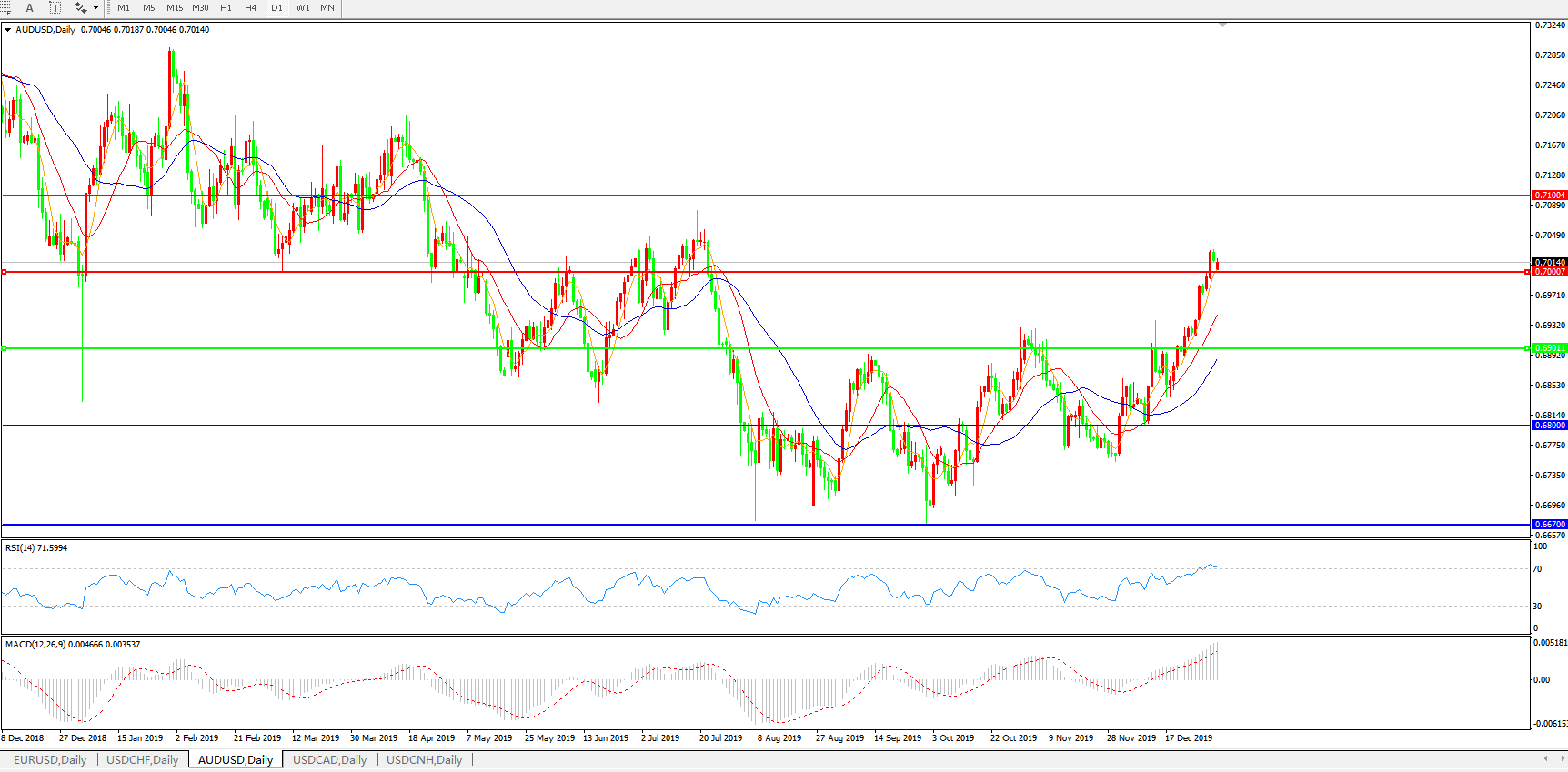Select the MN monthly timeframe
The width and height of the screenshot is (1568, 772).
click(327, 8)
